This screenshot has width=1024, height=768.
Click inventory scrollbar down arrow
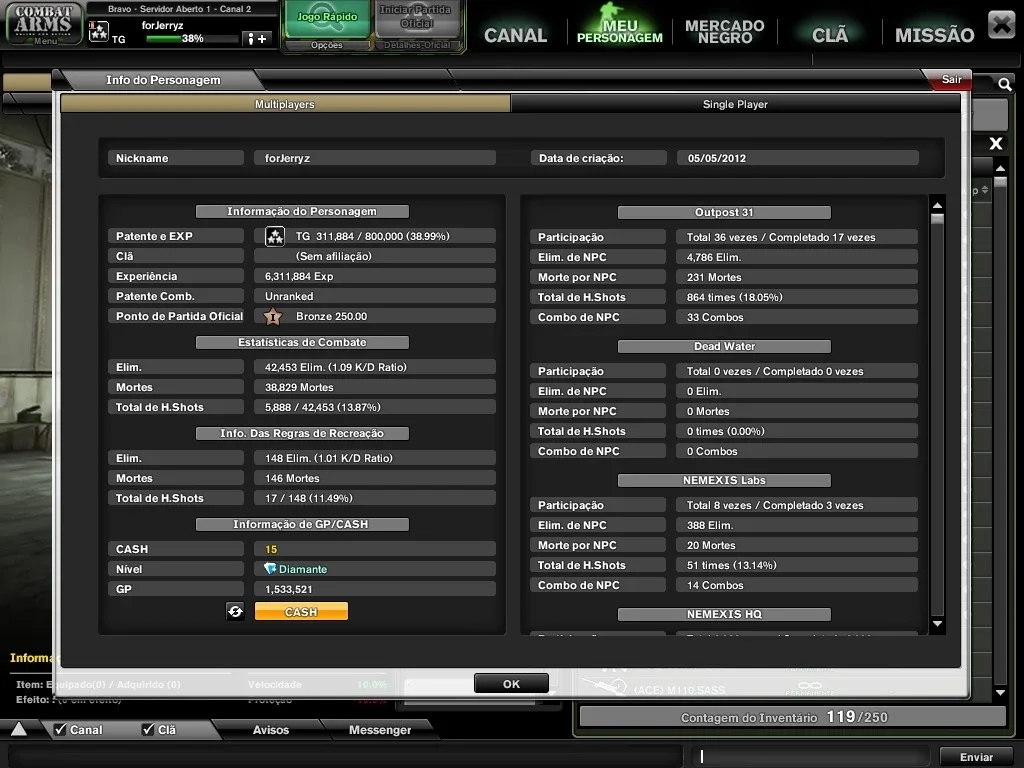[1000, 692]
